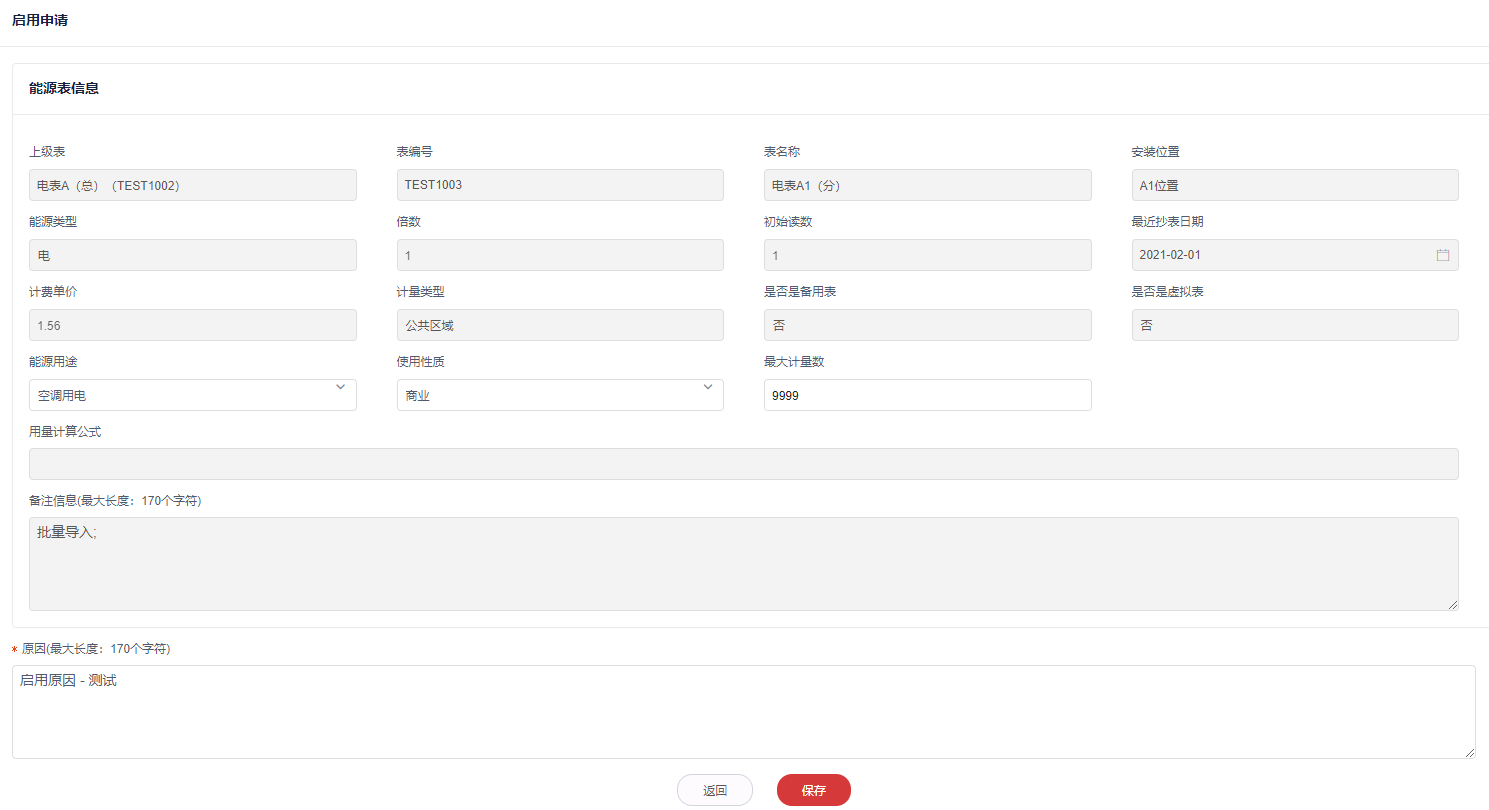Viewport: 1489px width, 810px height.
Task: Click the 计量类型 field 公共区域
Action: point(560,325)
